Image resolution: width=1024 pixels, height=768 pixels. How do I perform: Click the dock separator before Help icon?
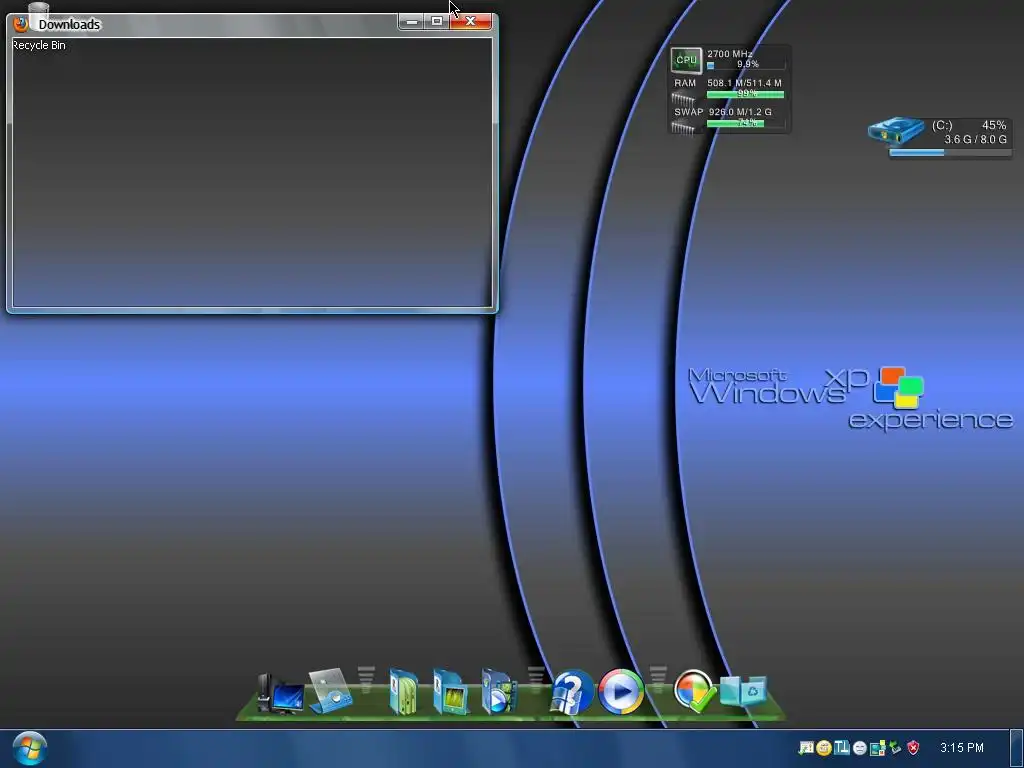click(x=536, y=679)
